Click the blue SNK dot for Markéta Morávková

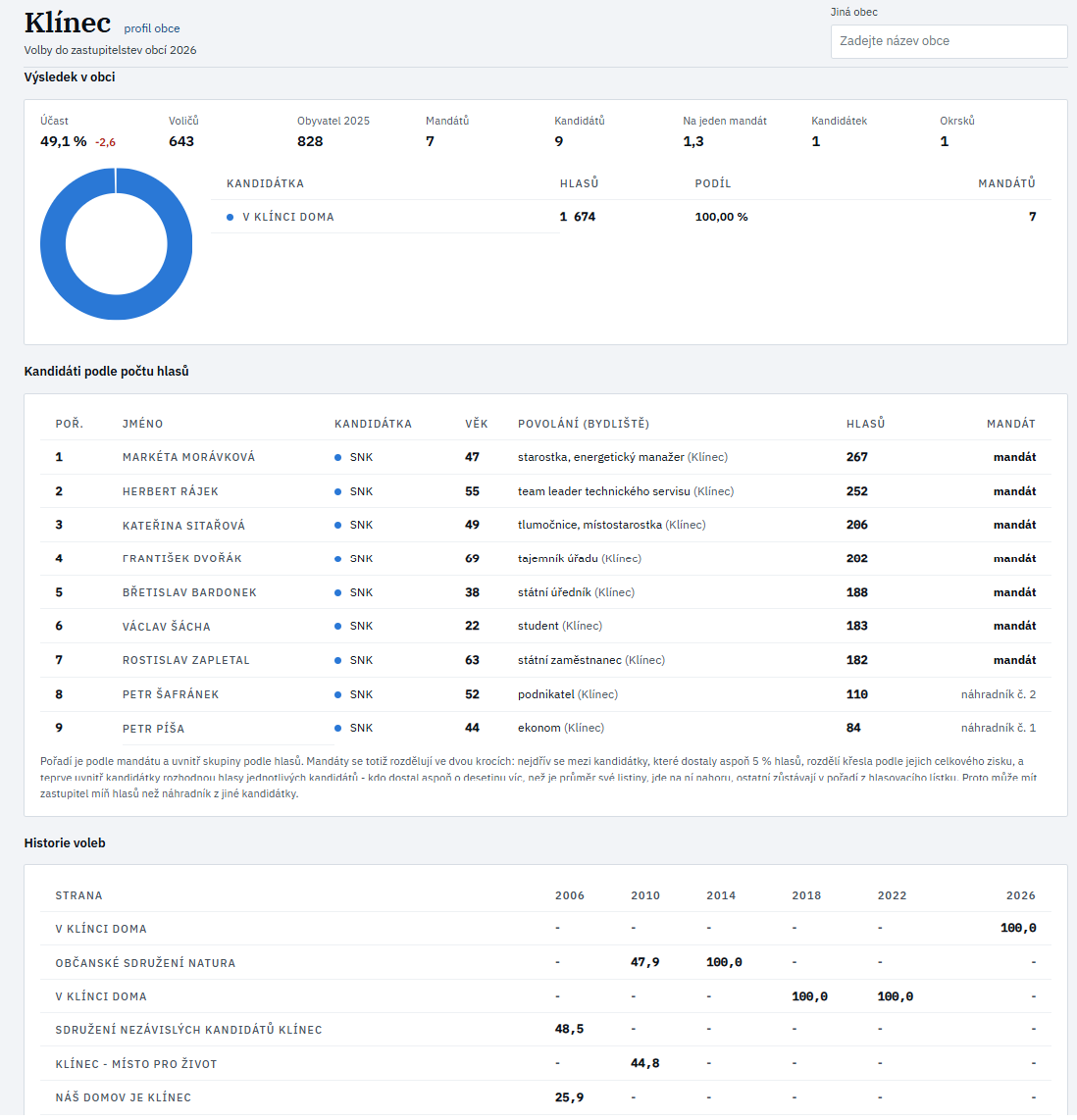337,457
